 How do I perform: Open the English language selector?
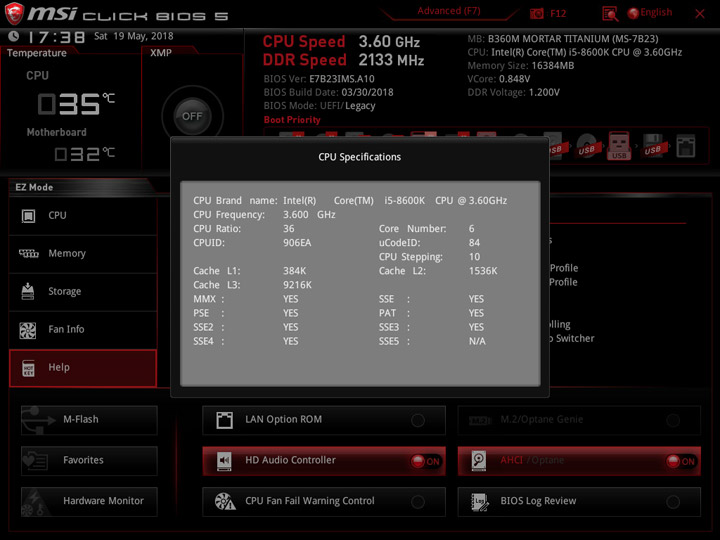[650, 13]
